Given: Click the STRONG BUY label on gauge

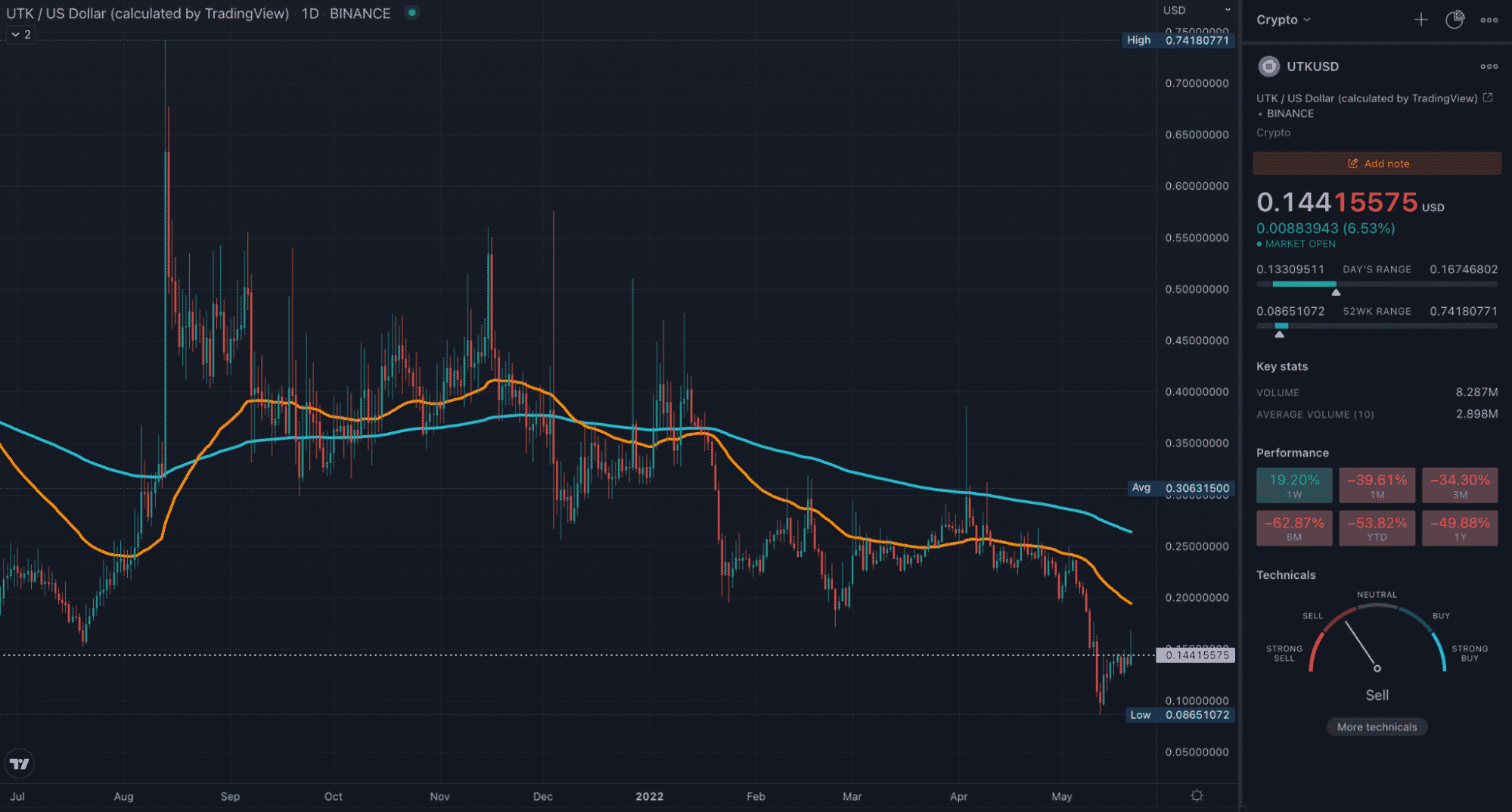Looking at the screenshot, I should (1470, 654).
